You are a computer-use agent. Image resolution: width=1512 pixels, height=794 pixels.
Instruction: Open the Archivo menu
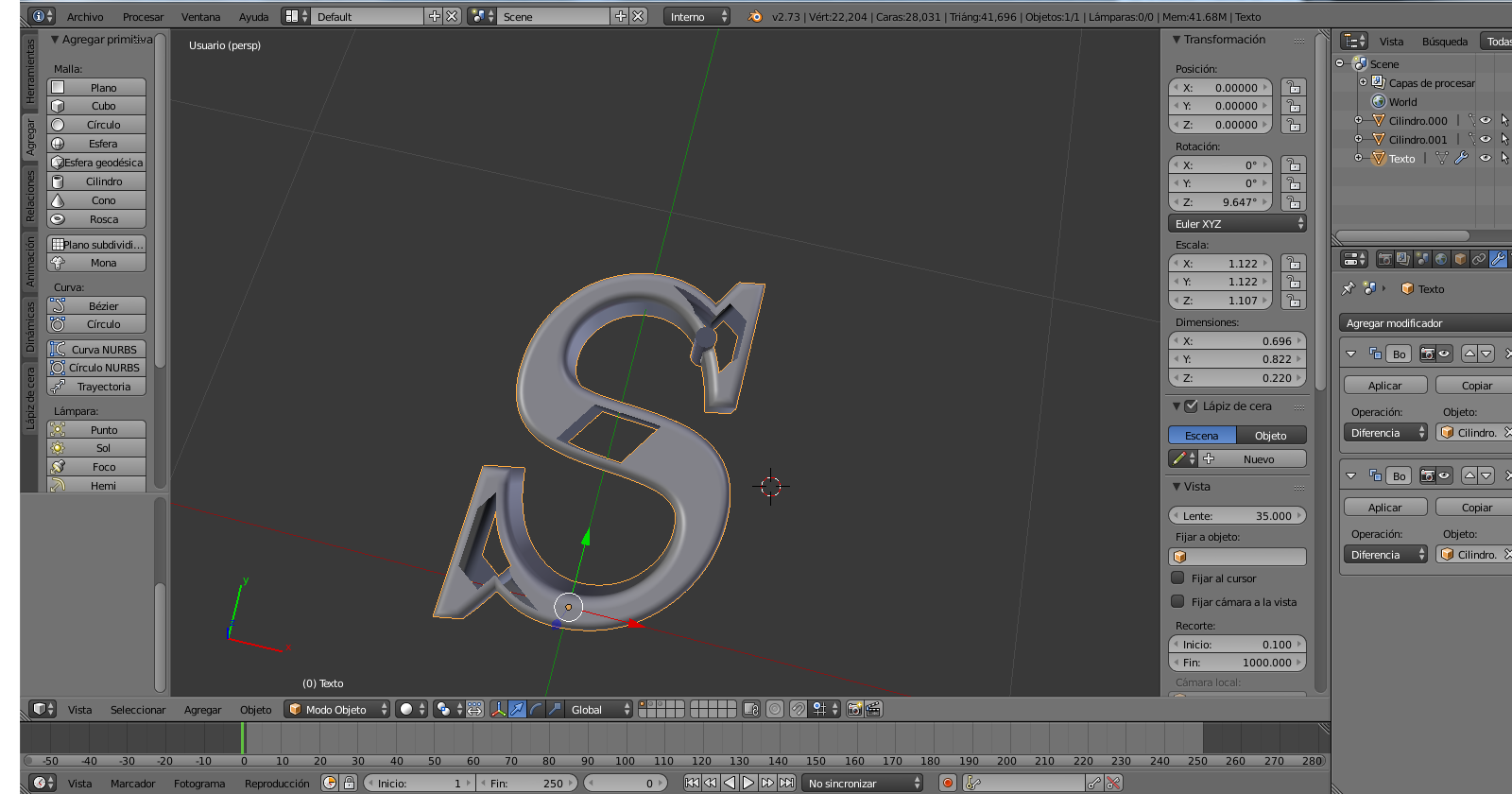click(x=85, y=17)
